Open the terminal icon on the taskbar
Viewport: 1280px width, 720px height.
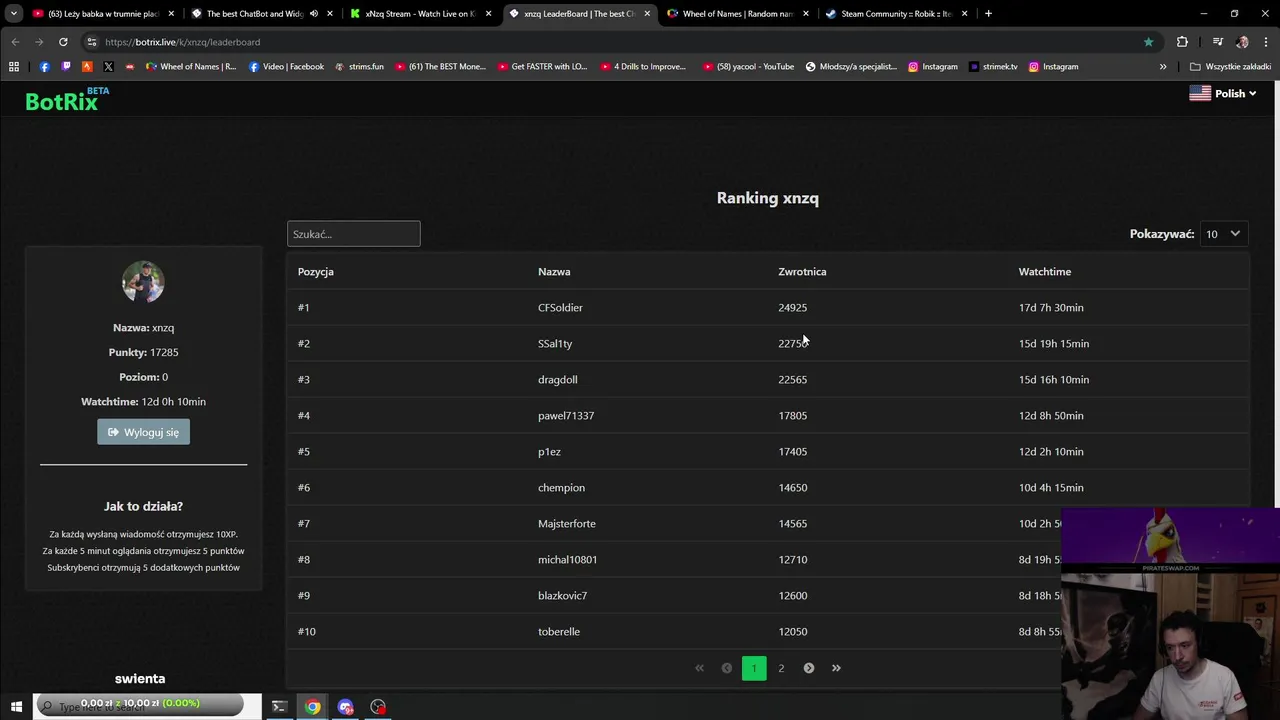pyautogui.click(x=279, y=707)
